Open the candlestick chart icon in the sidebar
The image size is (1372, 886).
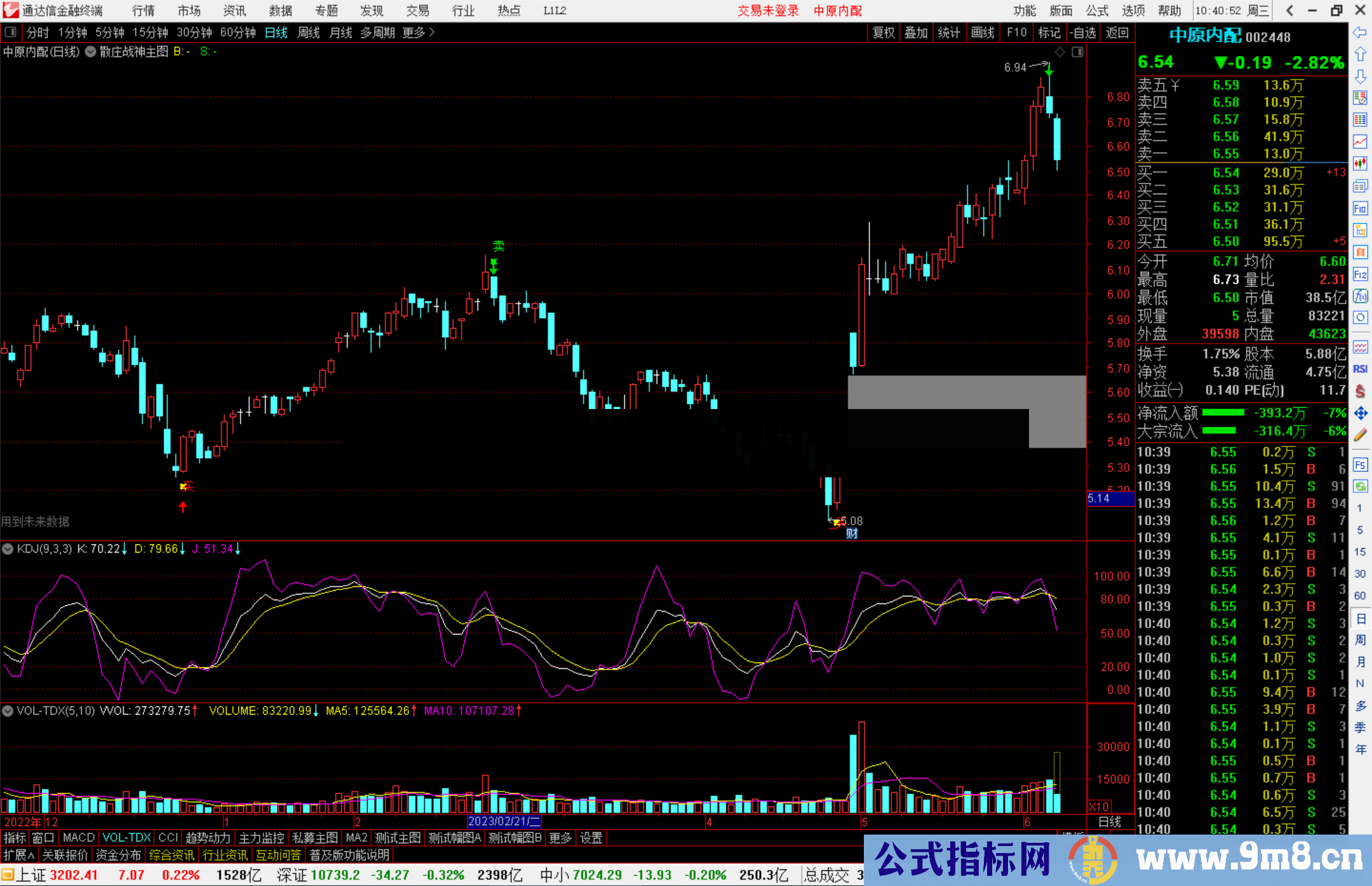(x=1360, y=163)
